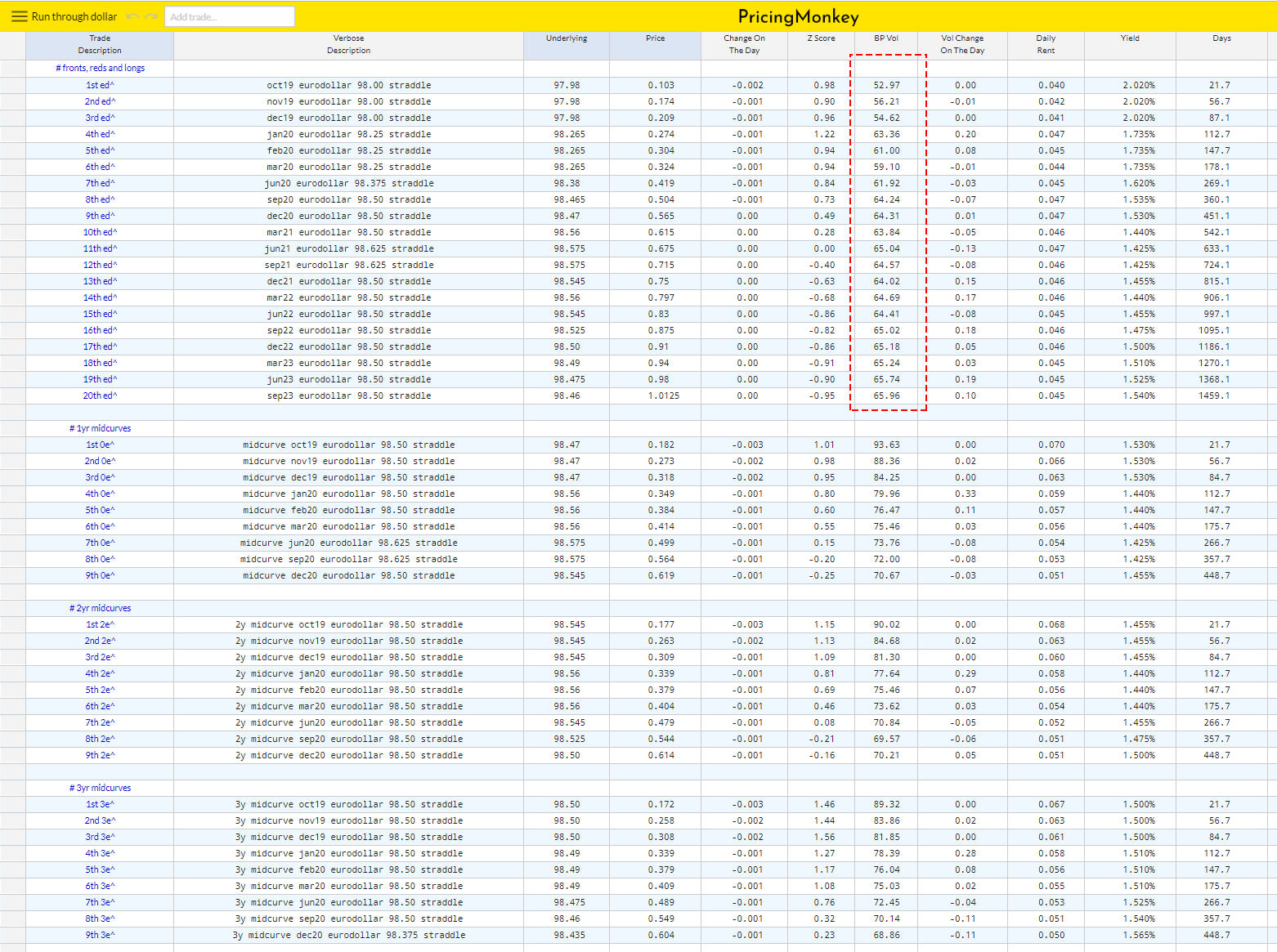
Task: Select BP Vol value 90.02
Action: [x=885, y=624]
